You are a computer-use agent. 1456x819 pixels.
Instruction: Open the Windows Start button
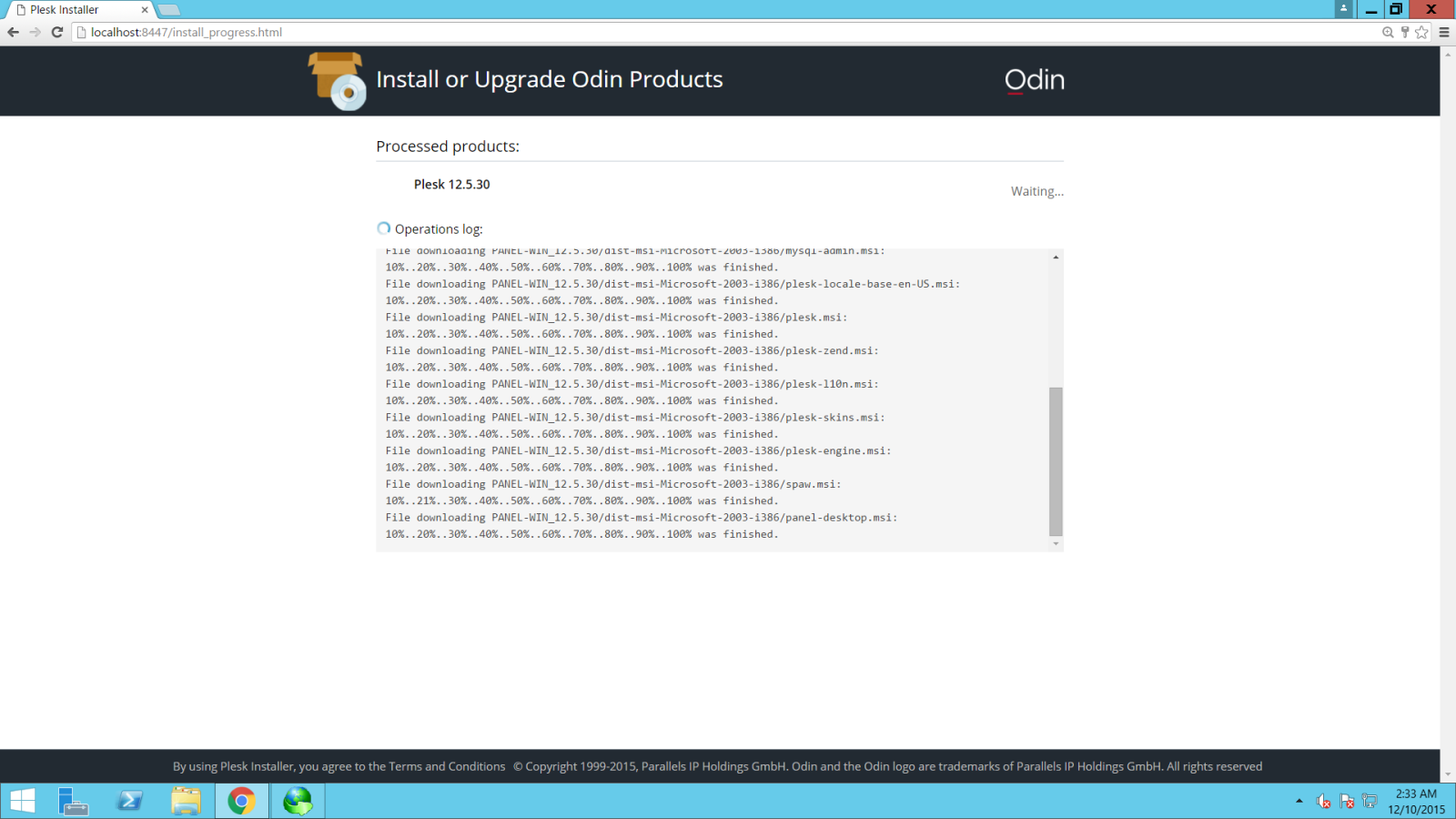[x=23, y=801]
